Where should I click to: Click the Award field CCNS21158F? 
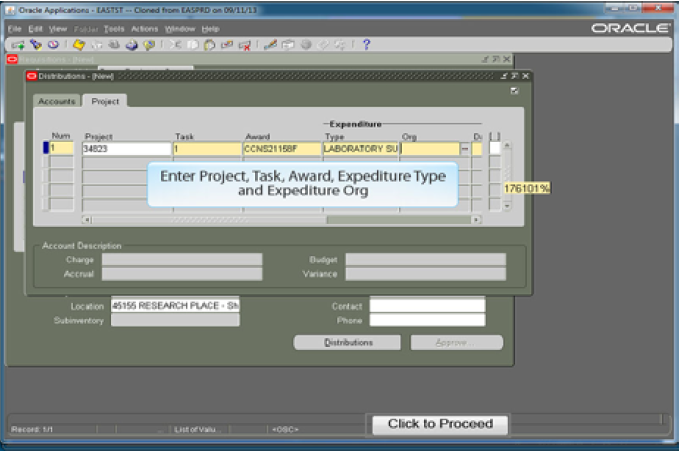click(x=282, y=148)
